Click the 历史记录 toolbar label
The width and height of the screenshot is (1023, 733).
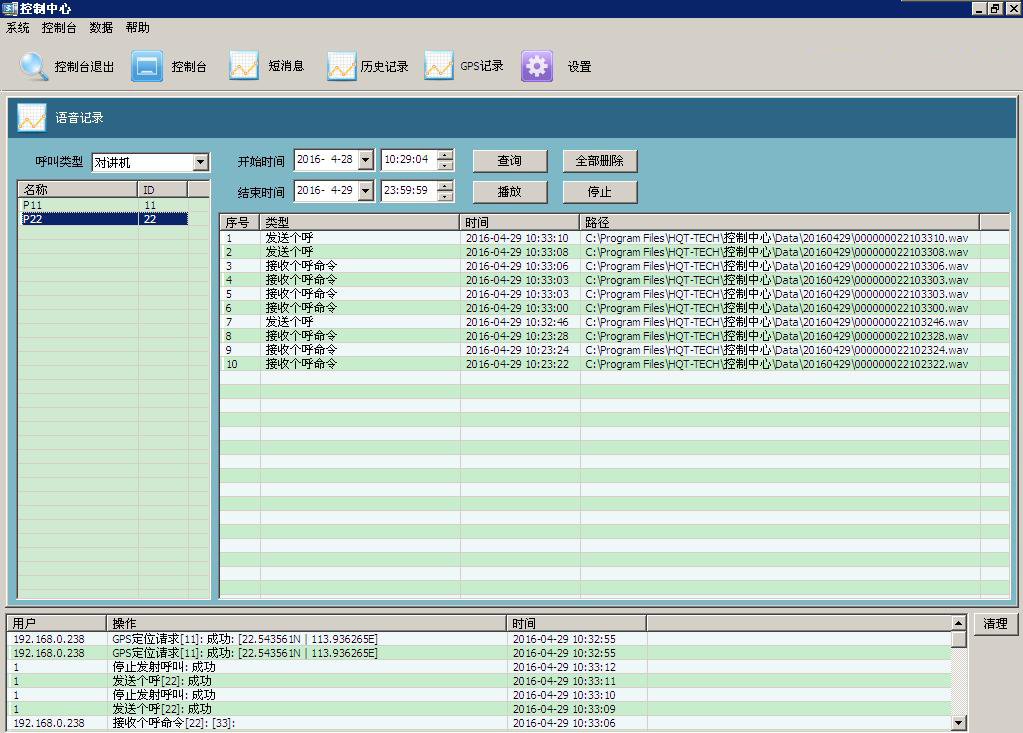[384, 67]
